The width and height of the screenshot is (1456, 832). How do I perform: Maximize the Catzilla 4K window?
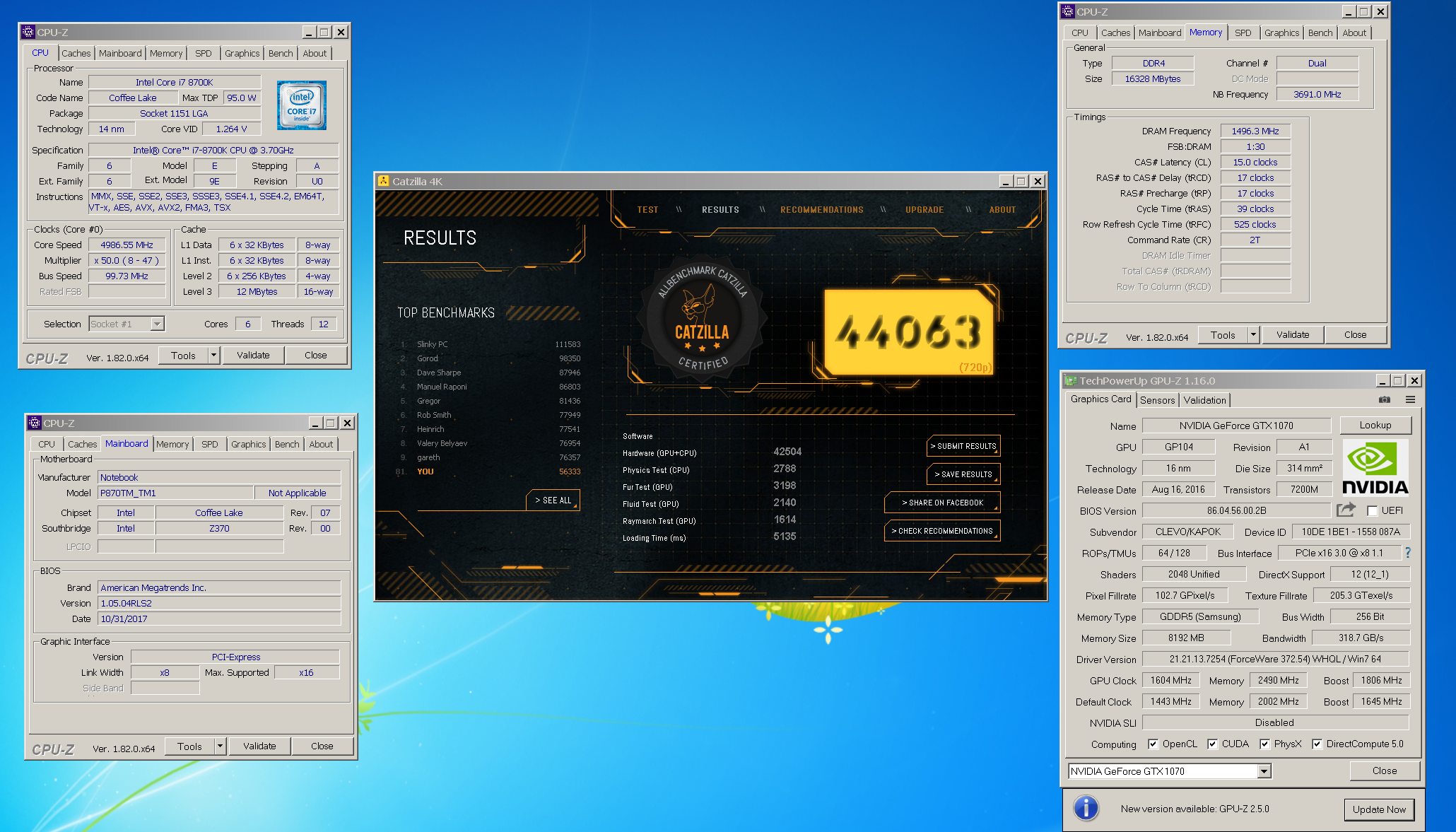(x=1021, y=181)
